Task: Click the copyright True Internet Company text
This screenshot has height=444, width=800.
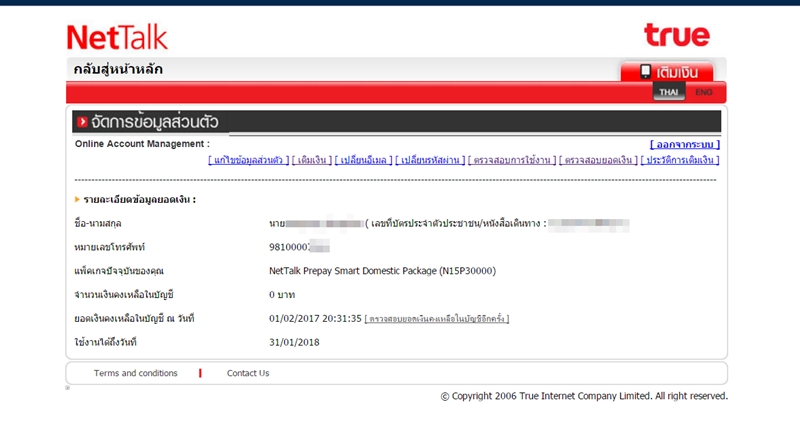Action: click(584, 396)
